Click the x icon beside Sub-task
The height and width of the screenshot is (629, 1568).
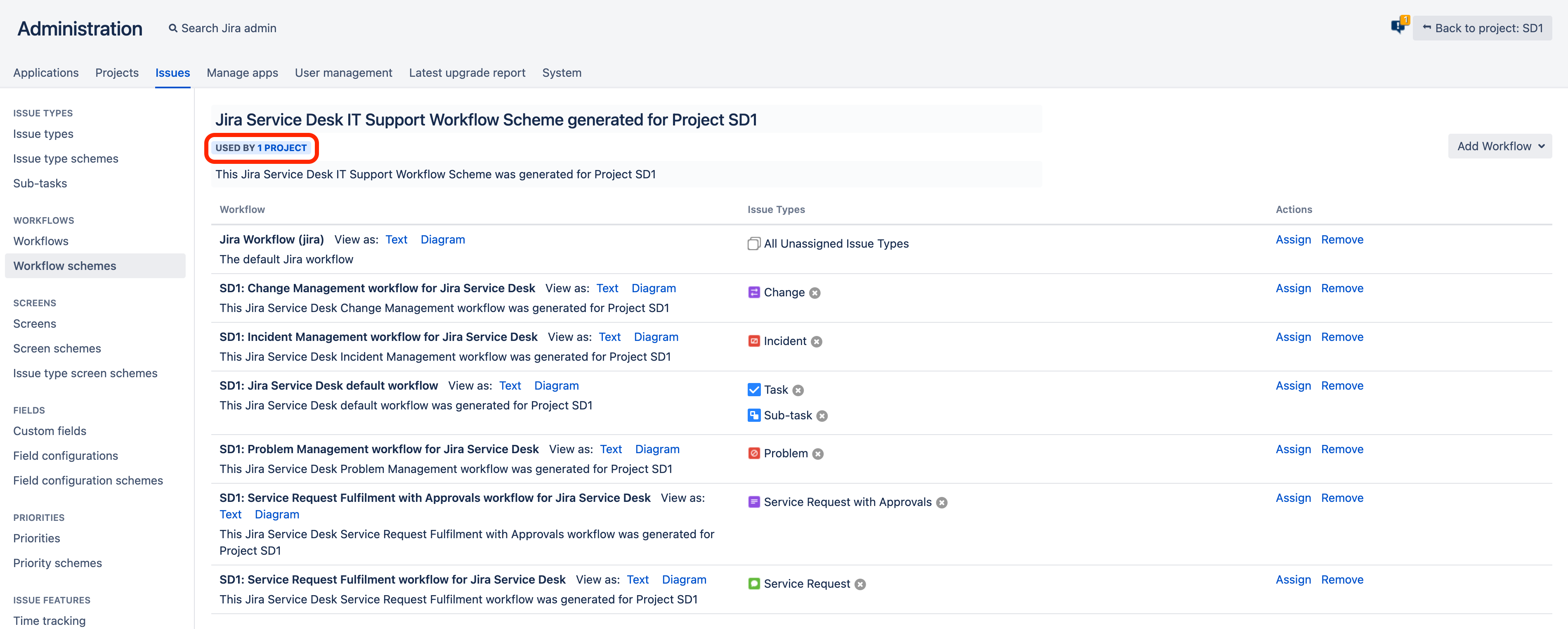[822, 416]
